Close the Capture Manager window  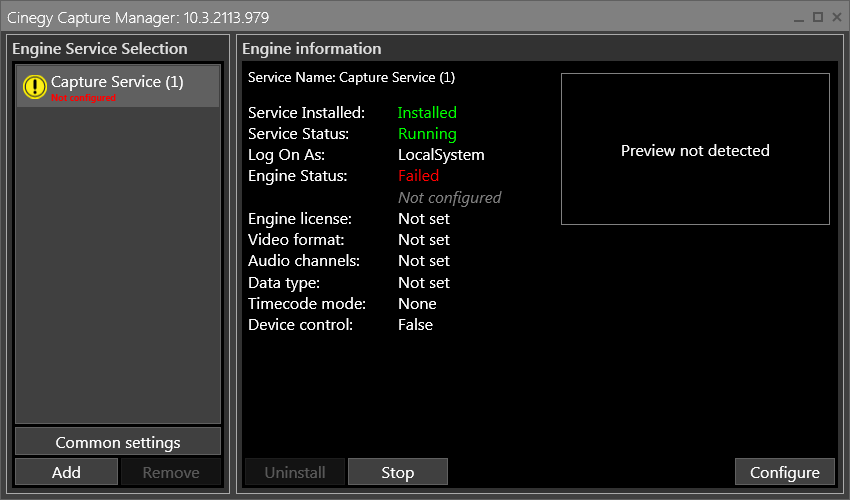837,17
